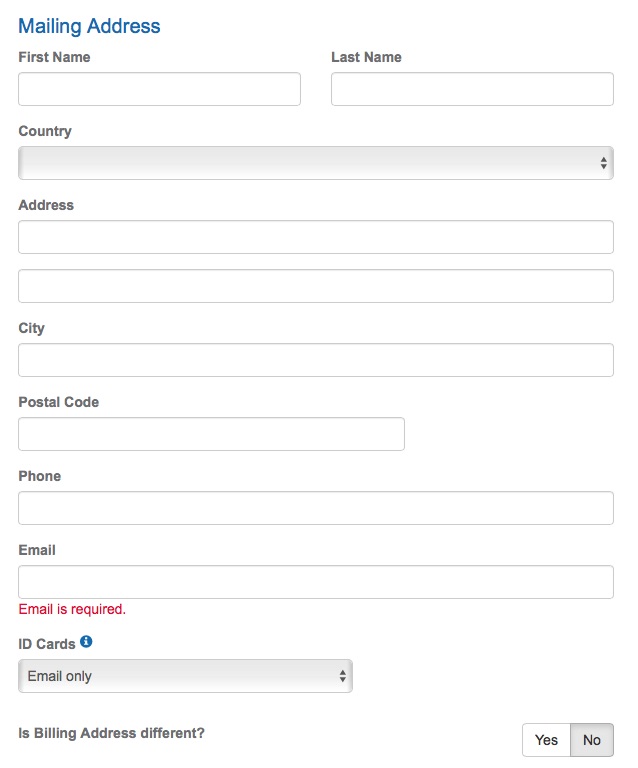Click the ID Cards info icon
The image size is (638, 768).
tap(86, 641)
